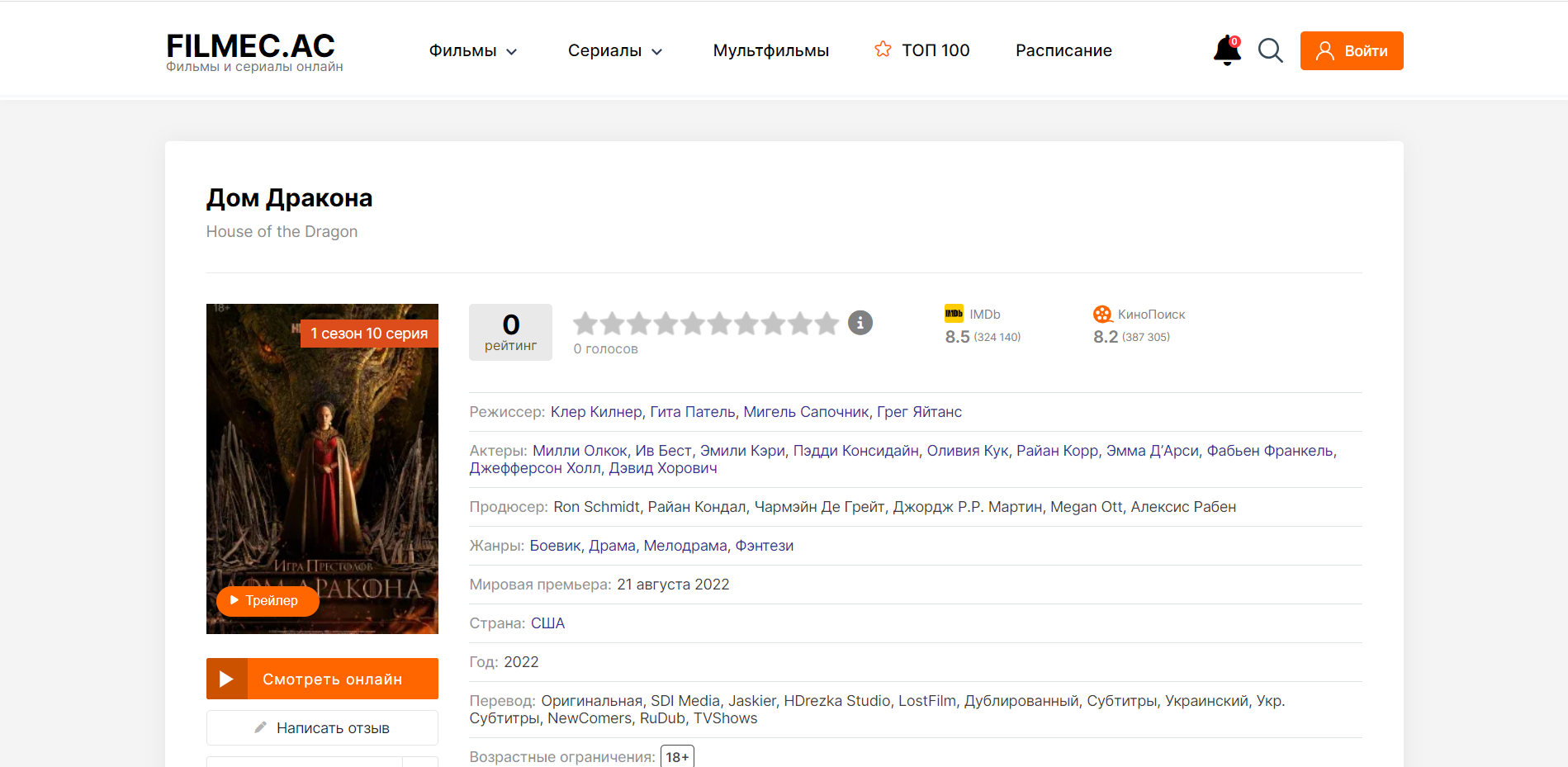Open the Боевик genre link
Image resolution: width=1568 pixels, height=767 pixels.
555,546
